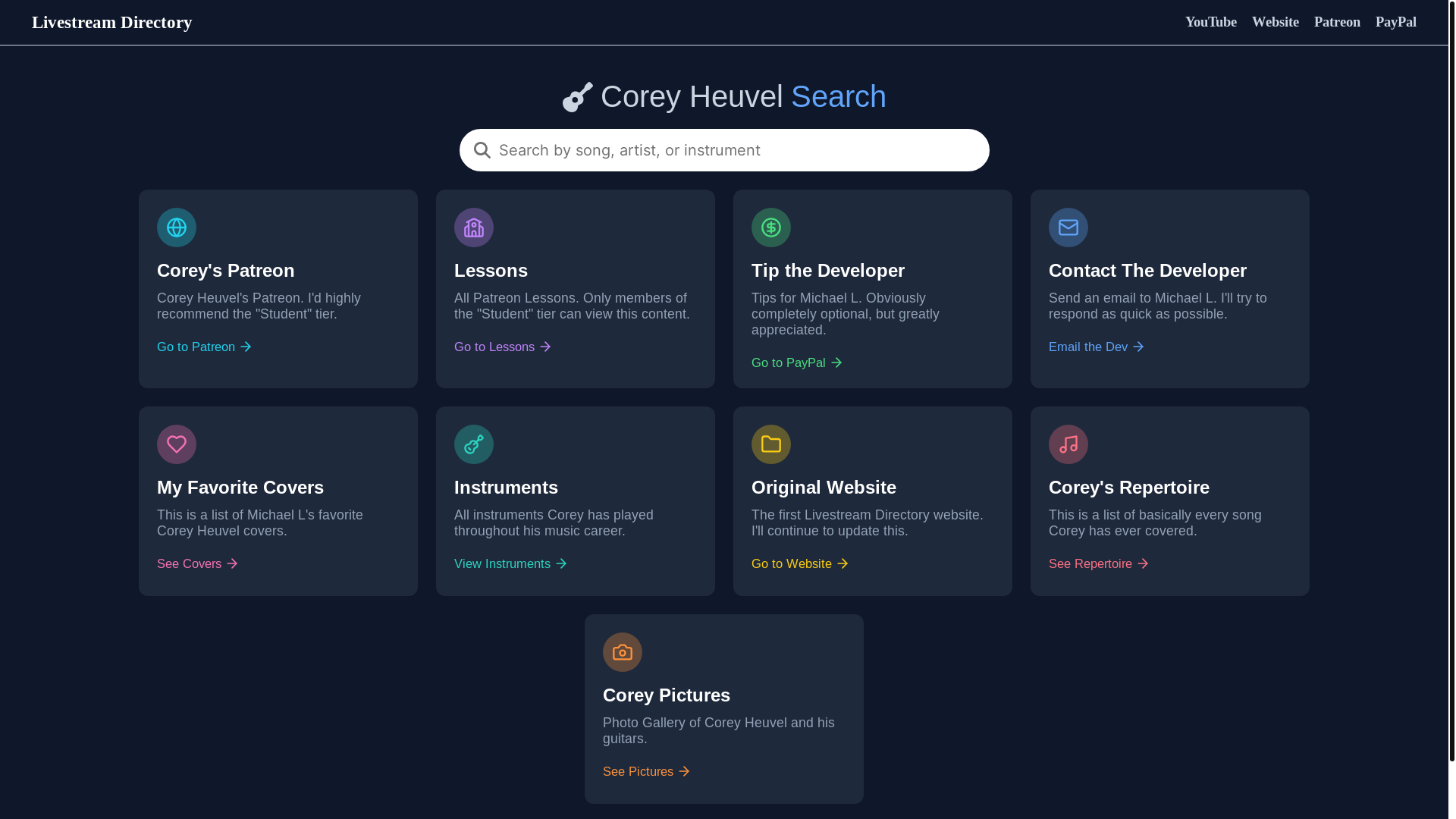Select Patreon in the top navigation
Viewport: 1456px width, 819px height.
point(1337,22)
